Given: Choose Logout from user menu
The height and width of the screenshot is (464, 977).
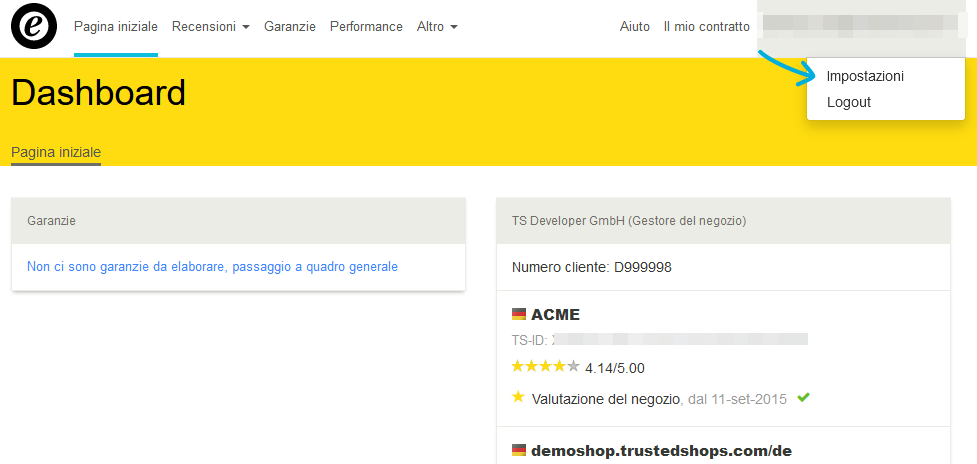Looking at the screenshot, I should (849, 102).
